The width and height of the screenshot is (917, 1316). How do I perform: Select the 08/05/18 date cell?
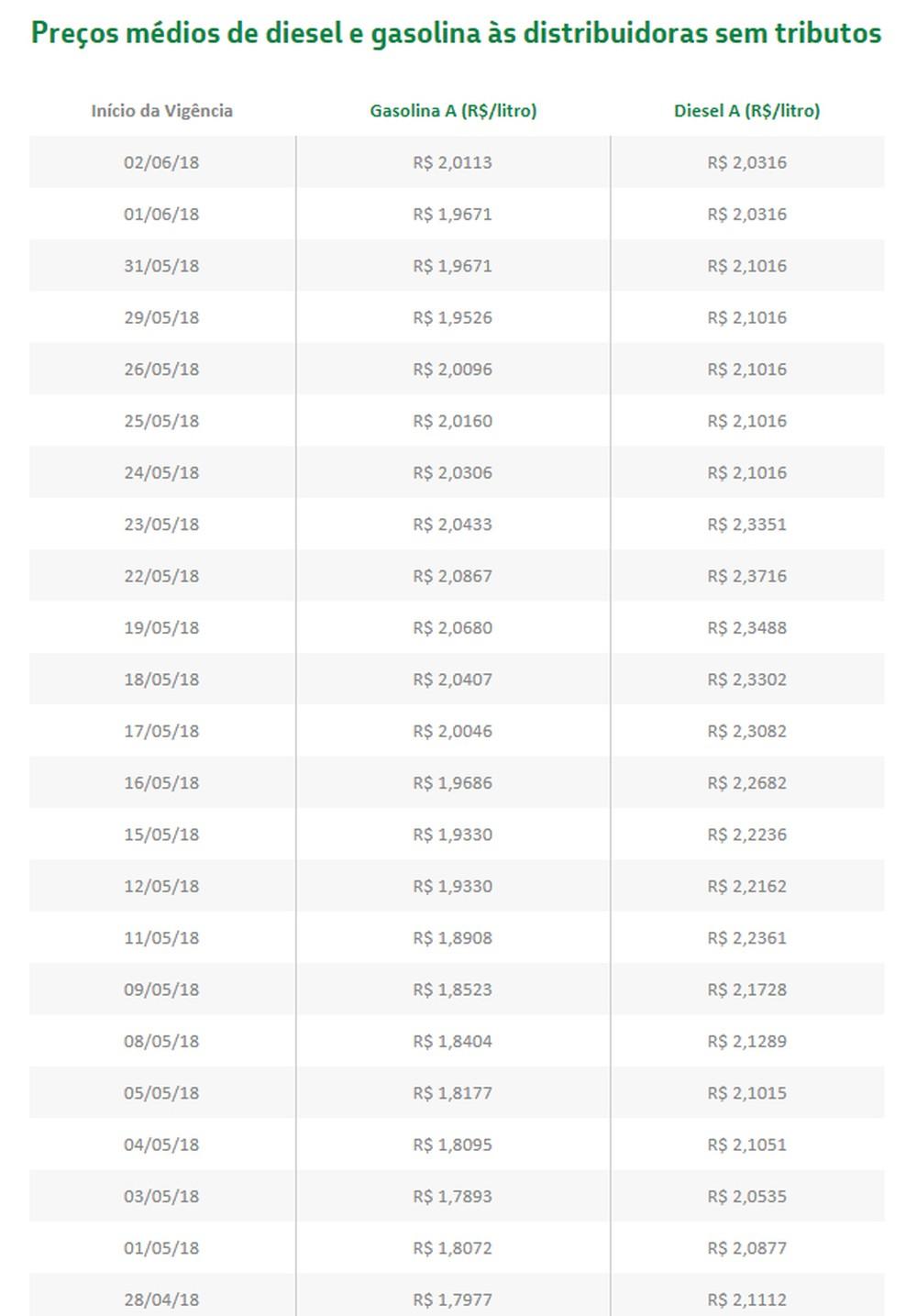(x=161, y=1041)
